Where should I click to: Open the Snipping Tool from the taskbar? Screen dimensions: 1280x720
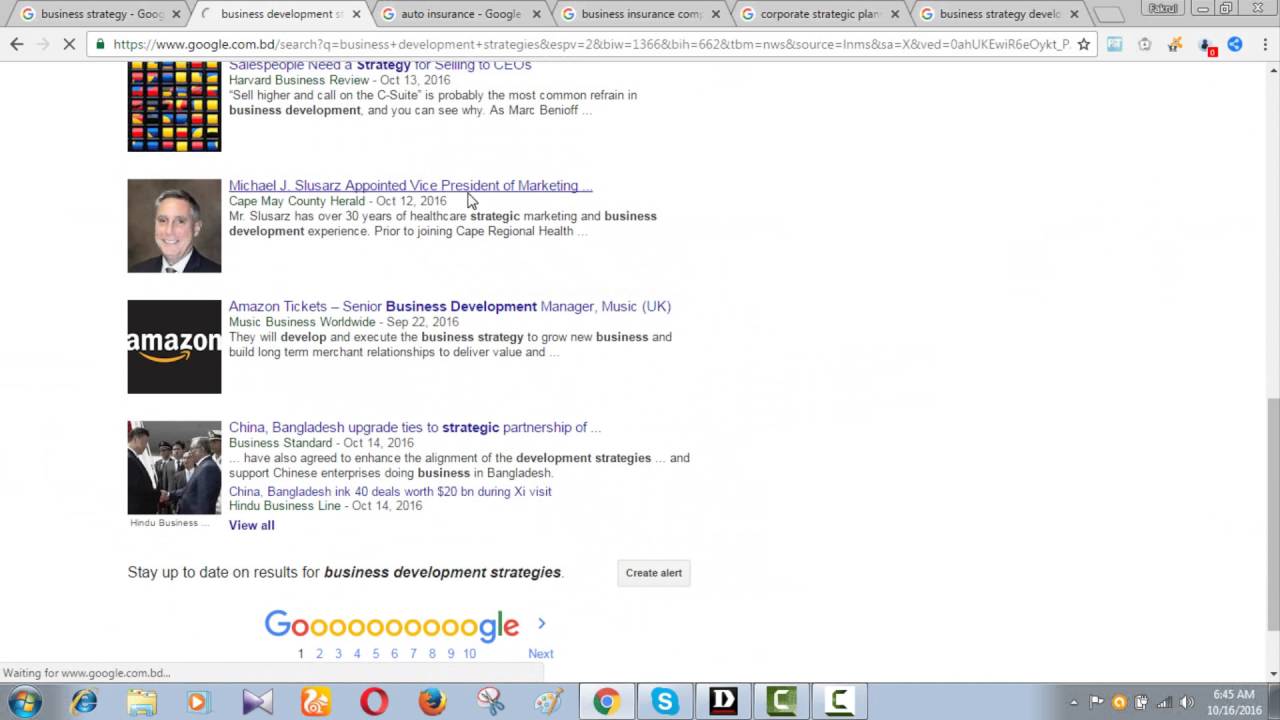click(490, 702)
